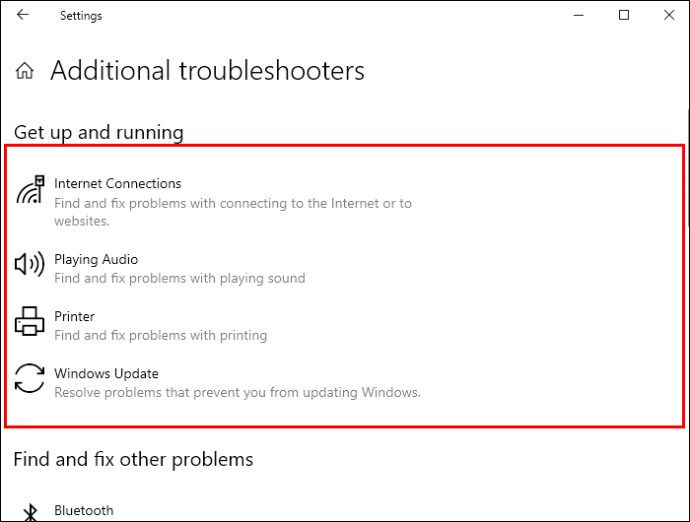690x522 pixels.
Task: Click the vertical scrollbar on the right edge
Action: [687, 167]
